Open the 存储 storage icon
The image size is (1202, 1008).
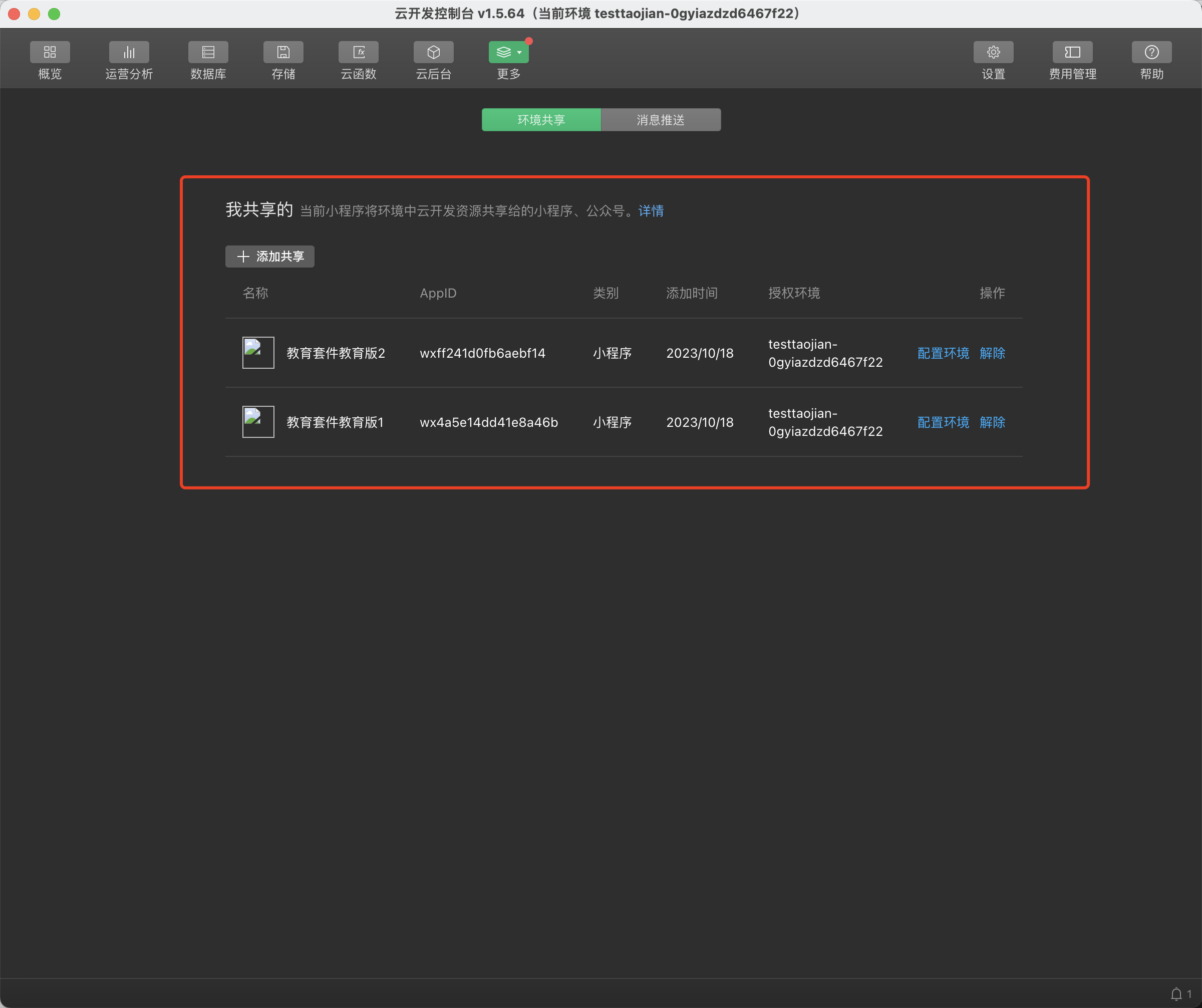point(283,53)
